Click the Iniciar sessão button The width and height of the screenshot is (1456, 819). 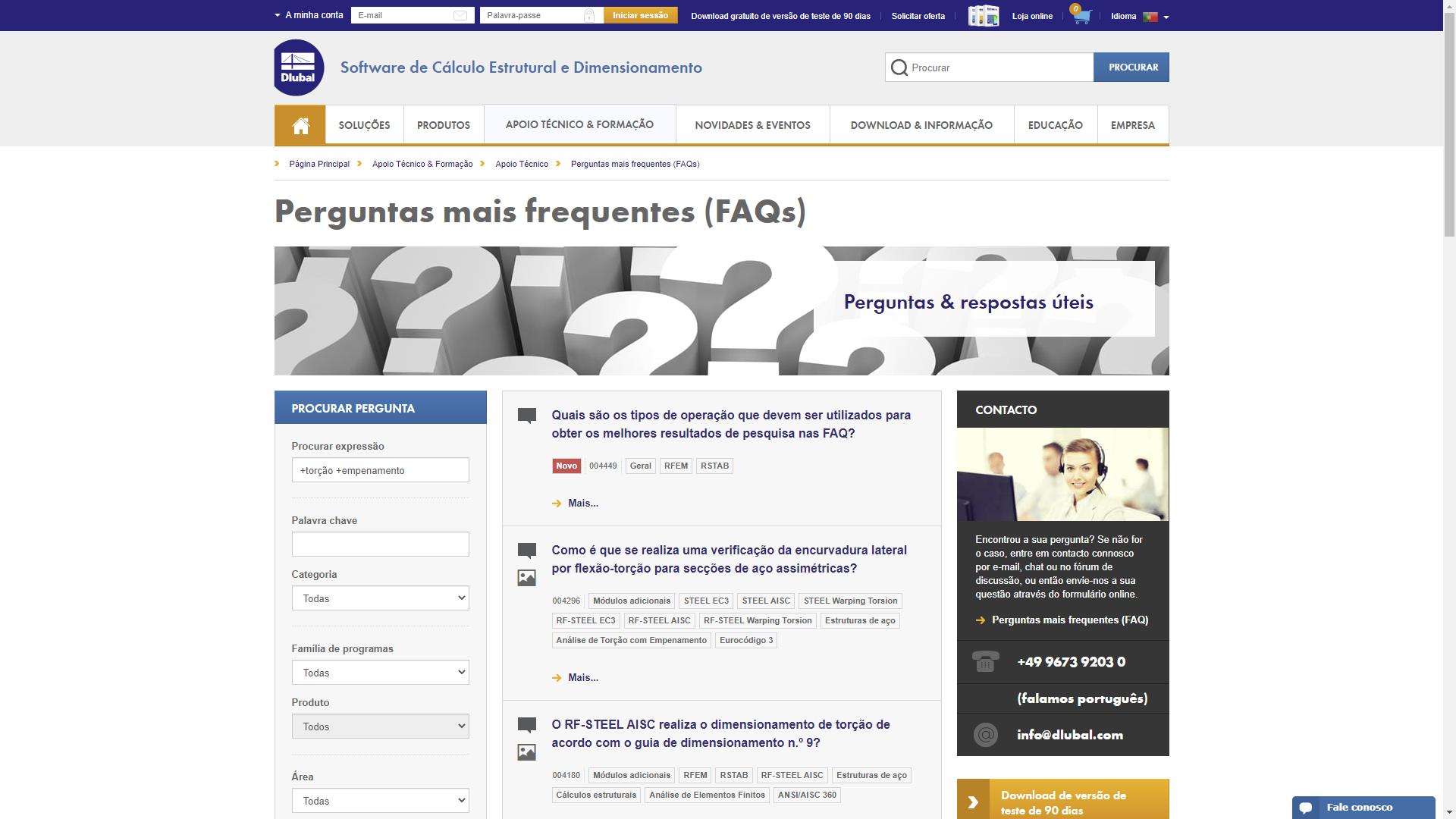click(641, 14)
